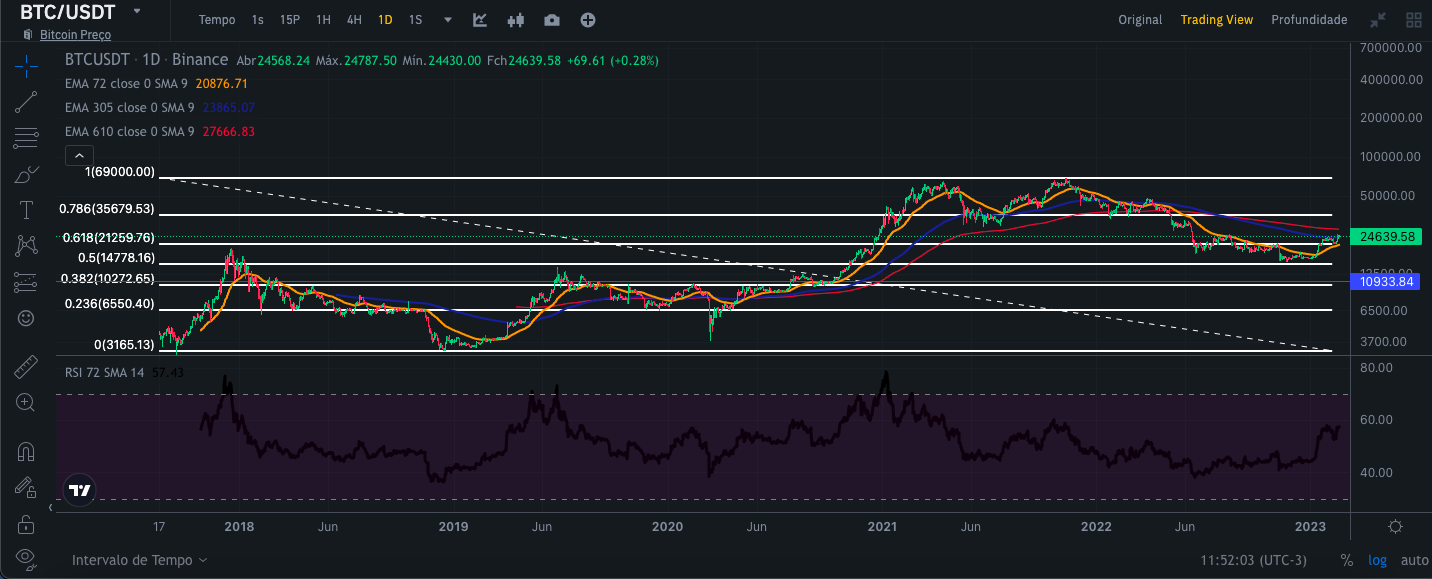Click the 0.786(35679.53) Fibonacci level label
This screenshot has width=1432, height=579.
[107, 209]
